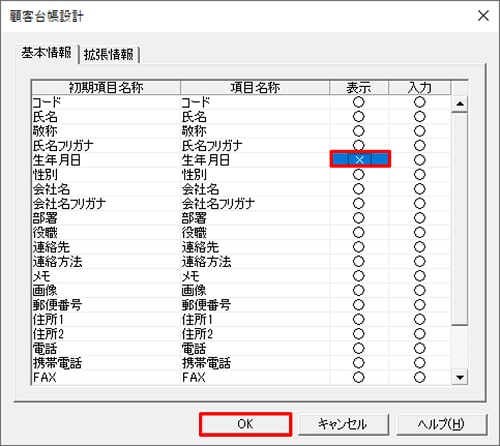Toggle 入力 circle for 会社名 row
The width and height of the screenshot is (500, 446).
420,189
